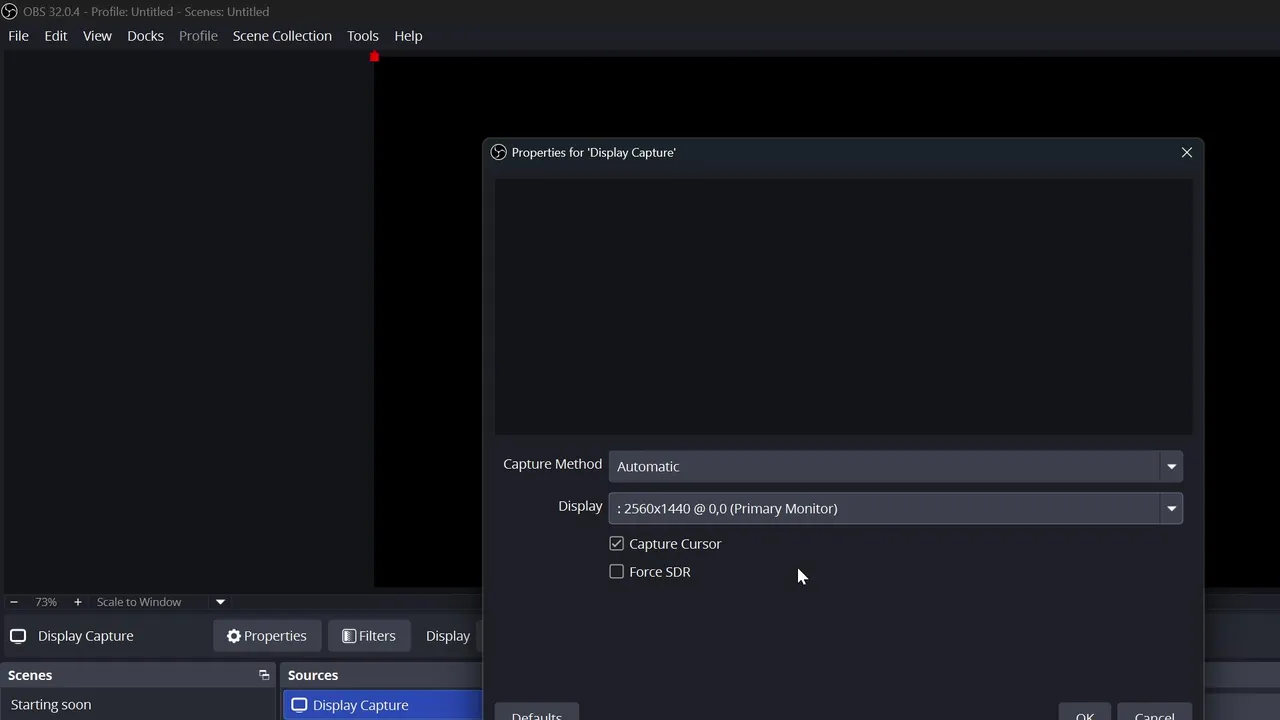
Task: Enable the Force SDR checkbox
Action: pos(616,572)
